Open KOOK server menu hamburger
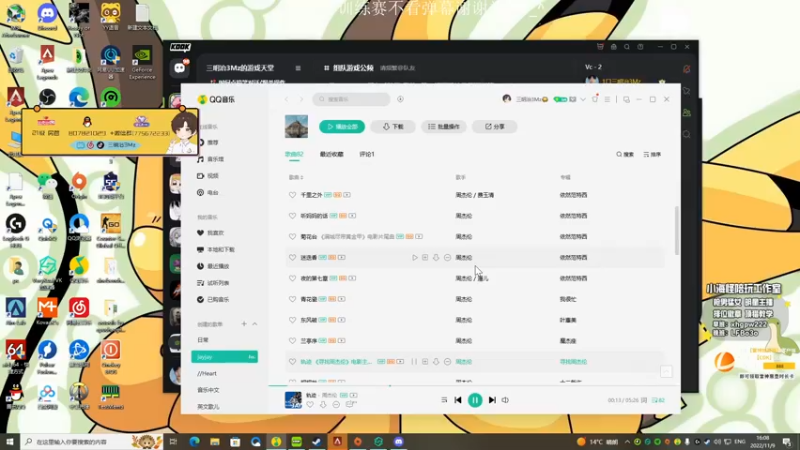 click(x=298, y=68)
